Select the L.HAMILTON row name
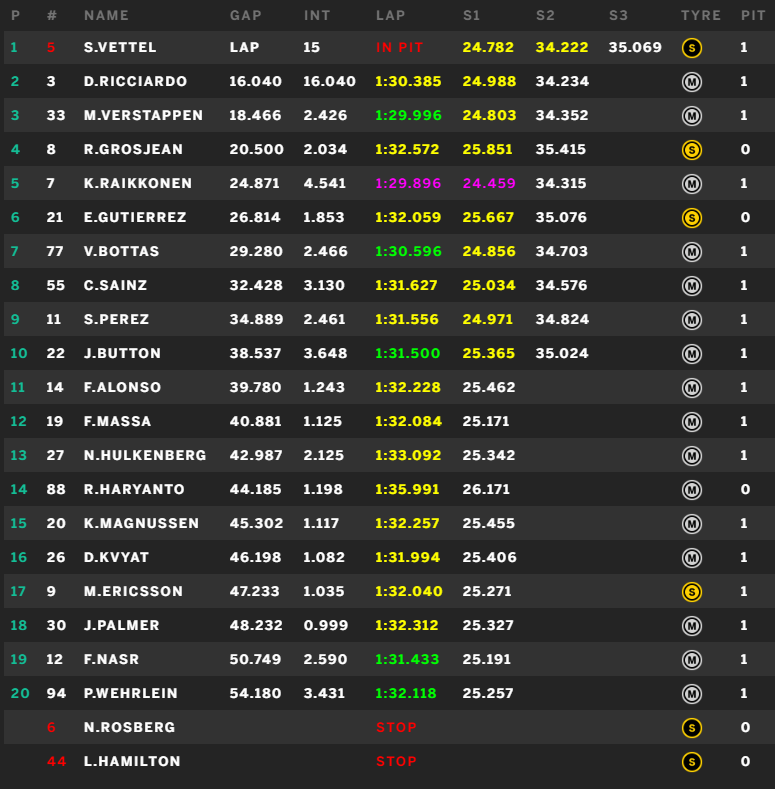775x789 pixels. pos(132,761)
